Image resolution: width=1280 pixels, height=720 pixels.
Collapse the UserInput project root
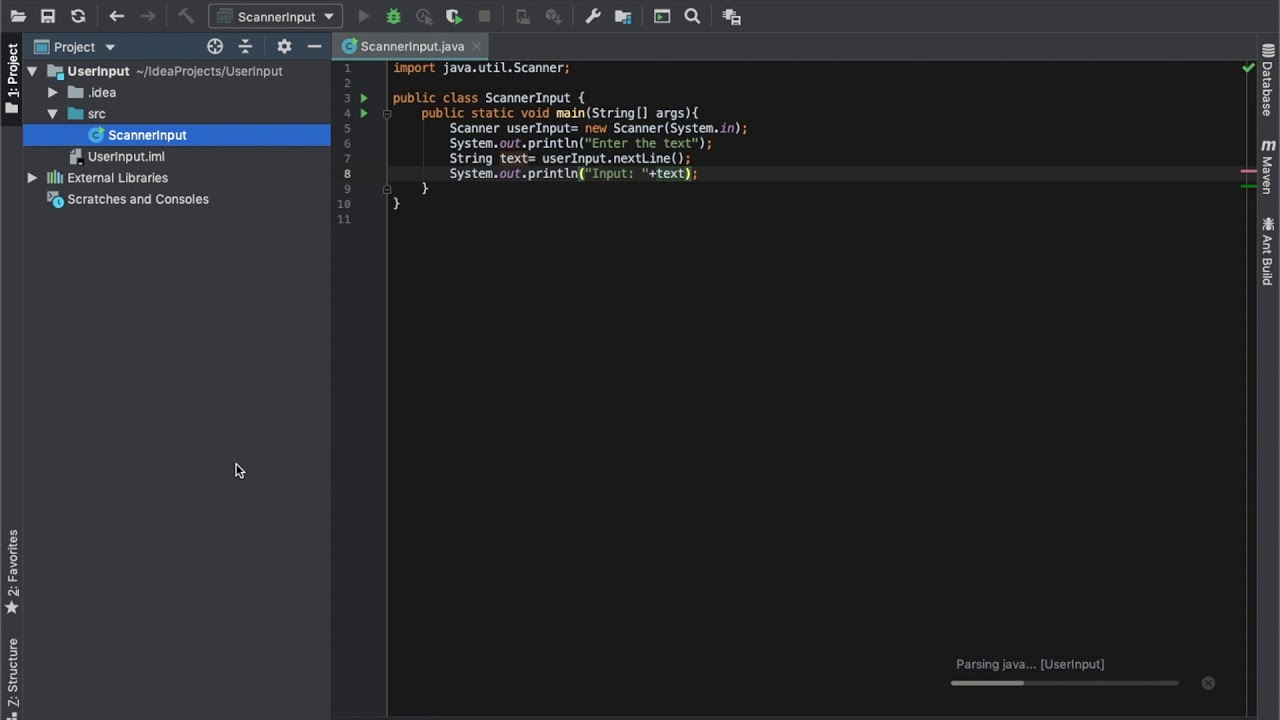click(32, 71)
